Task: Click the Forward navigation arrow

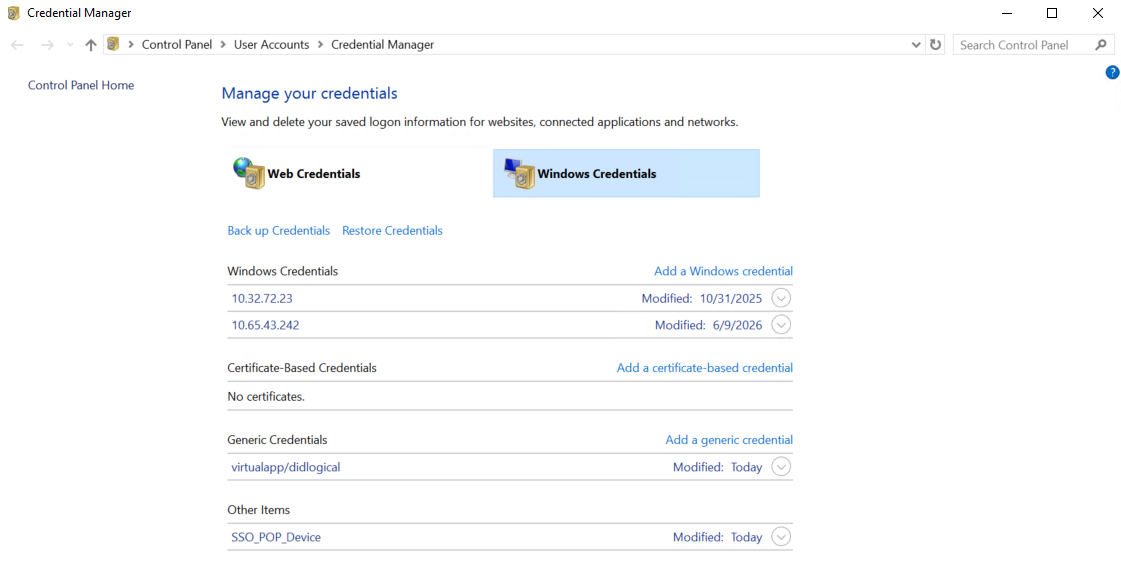Action: pos(47,45)
